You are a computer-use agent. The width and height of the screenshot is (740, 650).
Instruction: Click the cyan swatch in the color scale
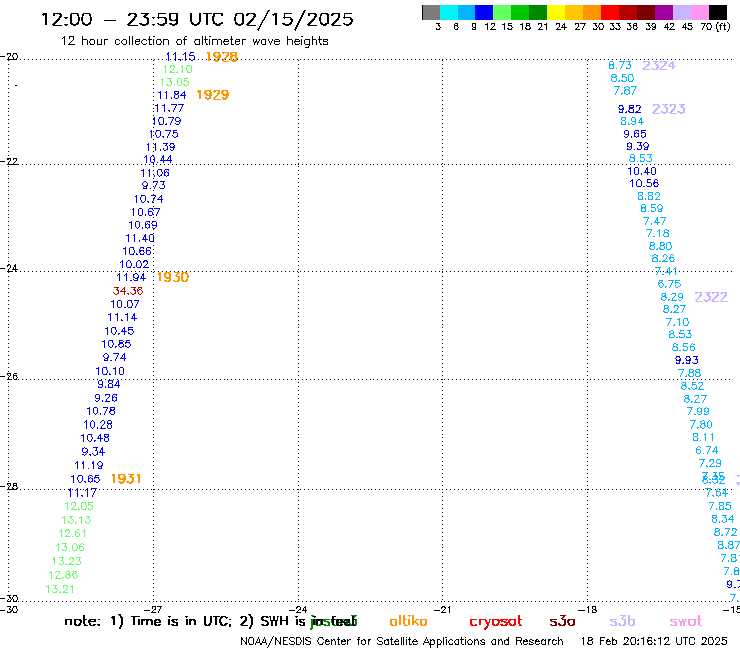(449, 13)
